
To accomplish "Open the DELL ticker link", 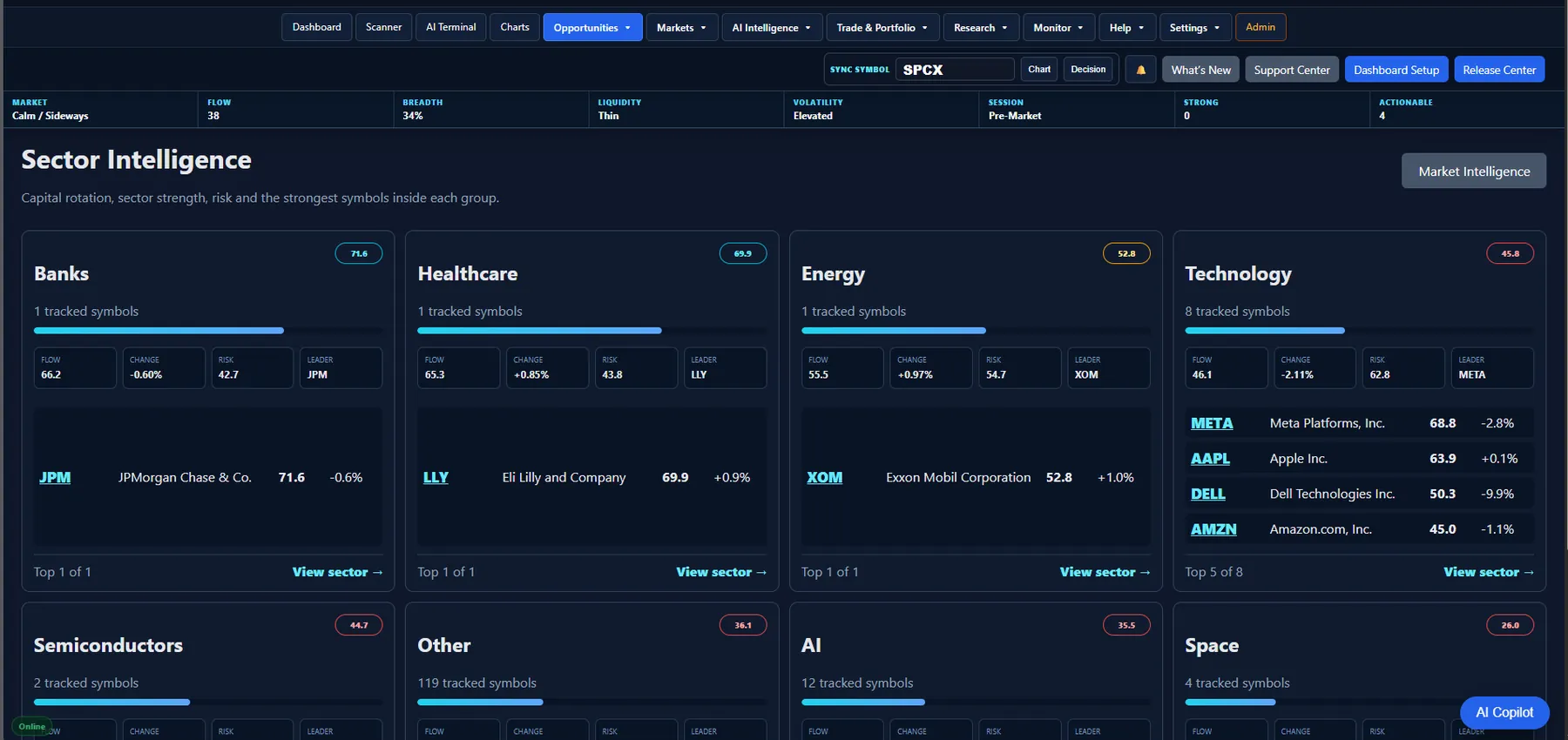I will (1207, 494).
